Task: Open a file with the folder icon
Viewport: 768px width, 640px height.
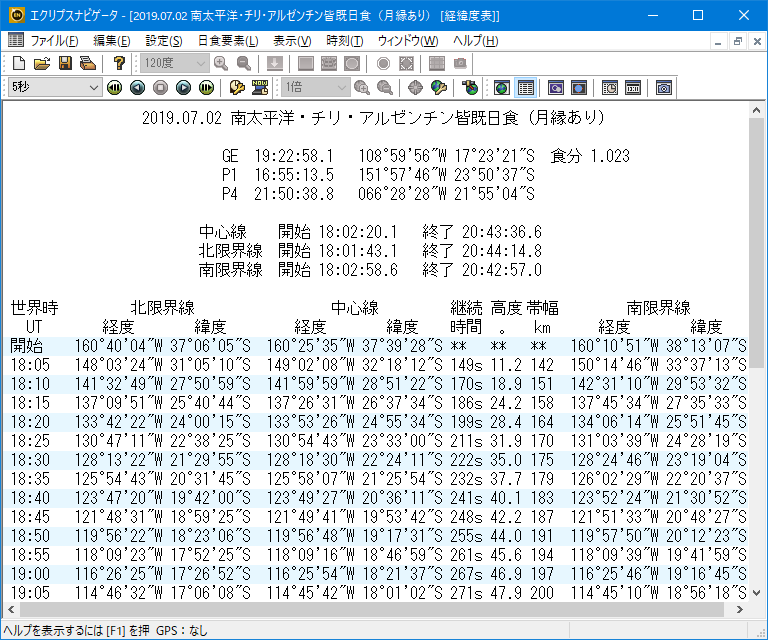Action: [41, 63]
